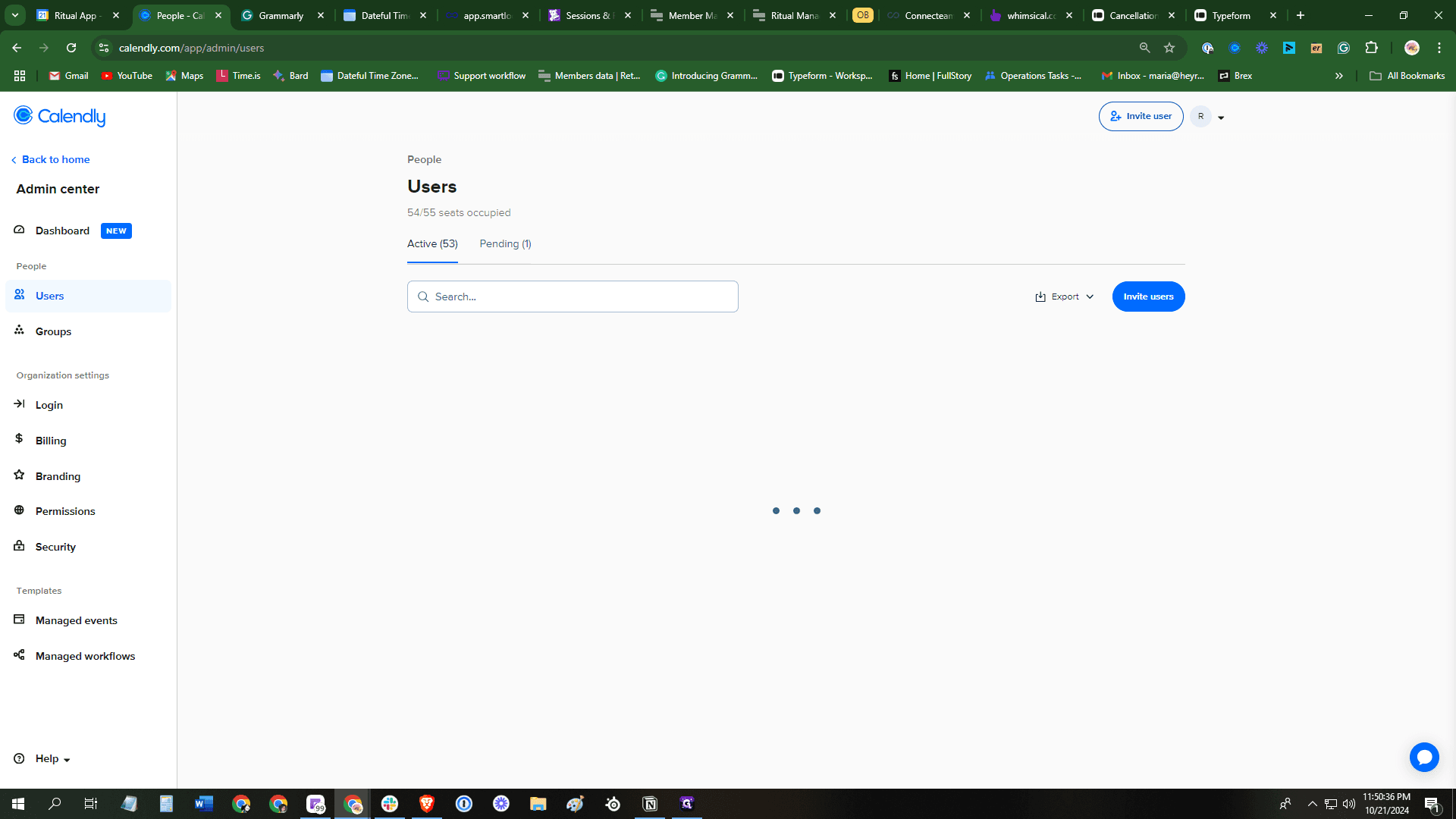Open the Windows notification center

pos(1432,804)
